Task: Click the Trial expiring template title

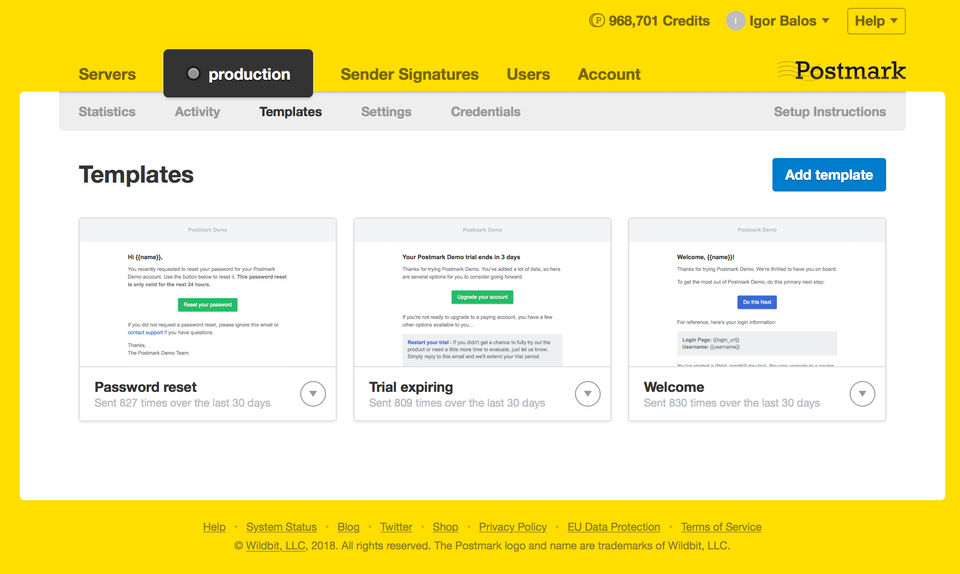Action: tap(411, 387)
